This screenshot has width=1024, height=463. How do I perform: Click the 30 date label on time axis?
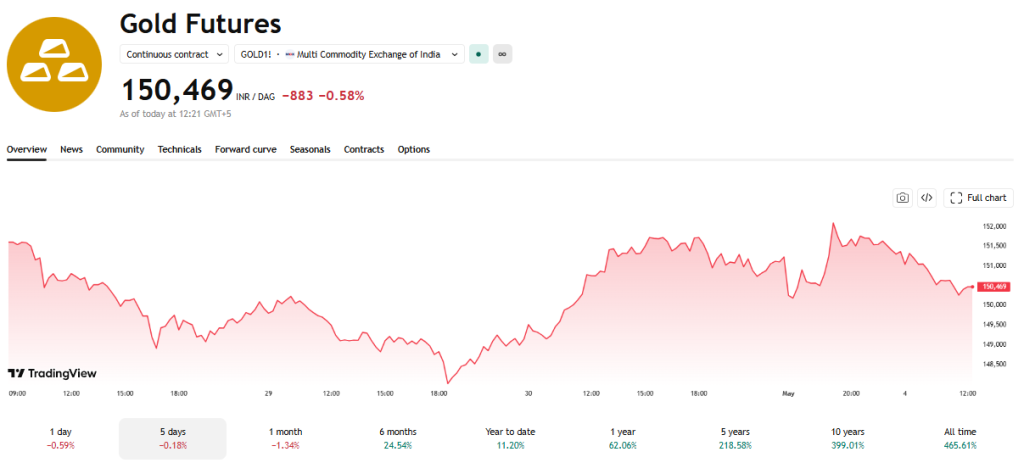pyautogui.click(x=528, y=393)
